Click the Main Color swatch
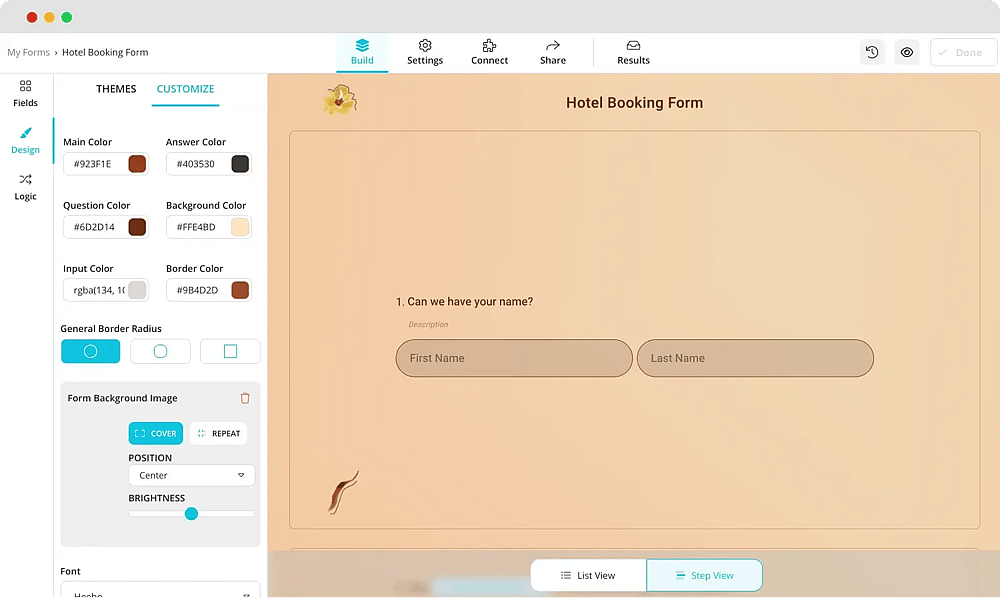Viewport: 1000px width, 598px height. pos(137,164)
